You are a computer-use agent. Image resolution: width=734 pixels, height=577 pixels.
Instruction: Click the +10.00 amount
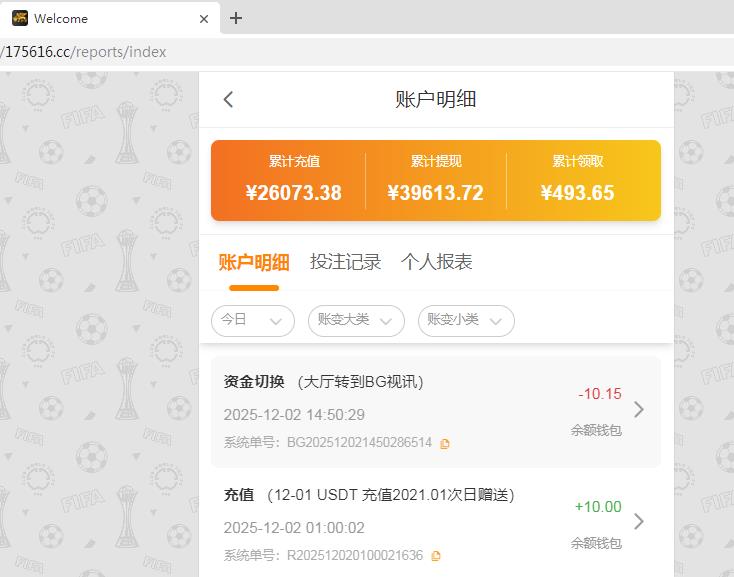coord(598,507)
